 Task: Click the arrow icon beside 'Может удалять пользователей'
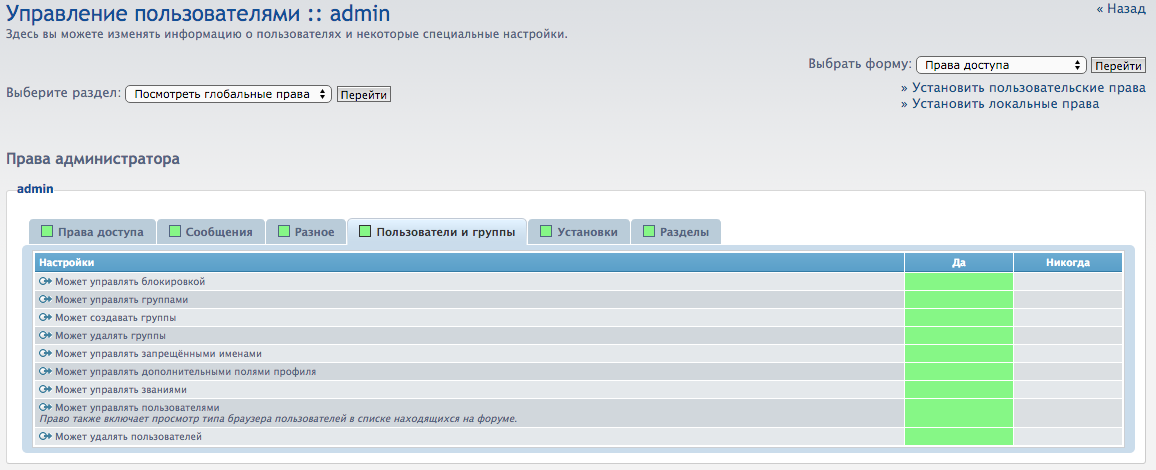tap(45, 437)
